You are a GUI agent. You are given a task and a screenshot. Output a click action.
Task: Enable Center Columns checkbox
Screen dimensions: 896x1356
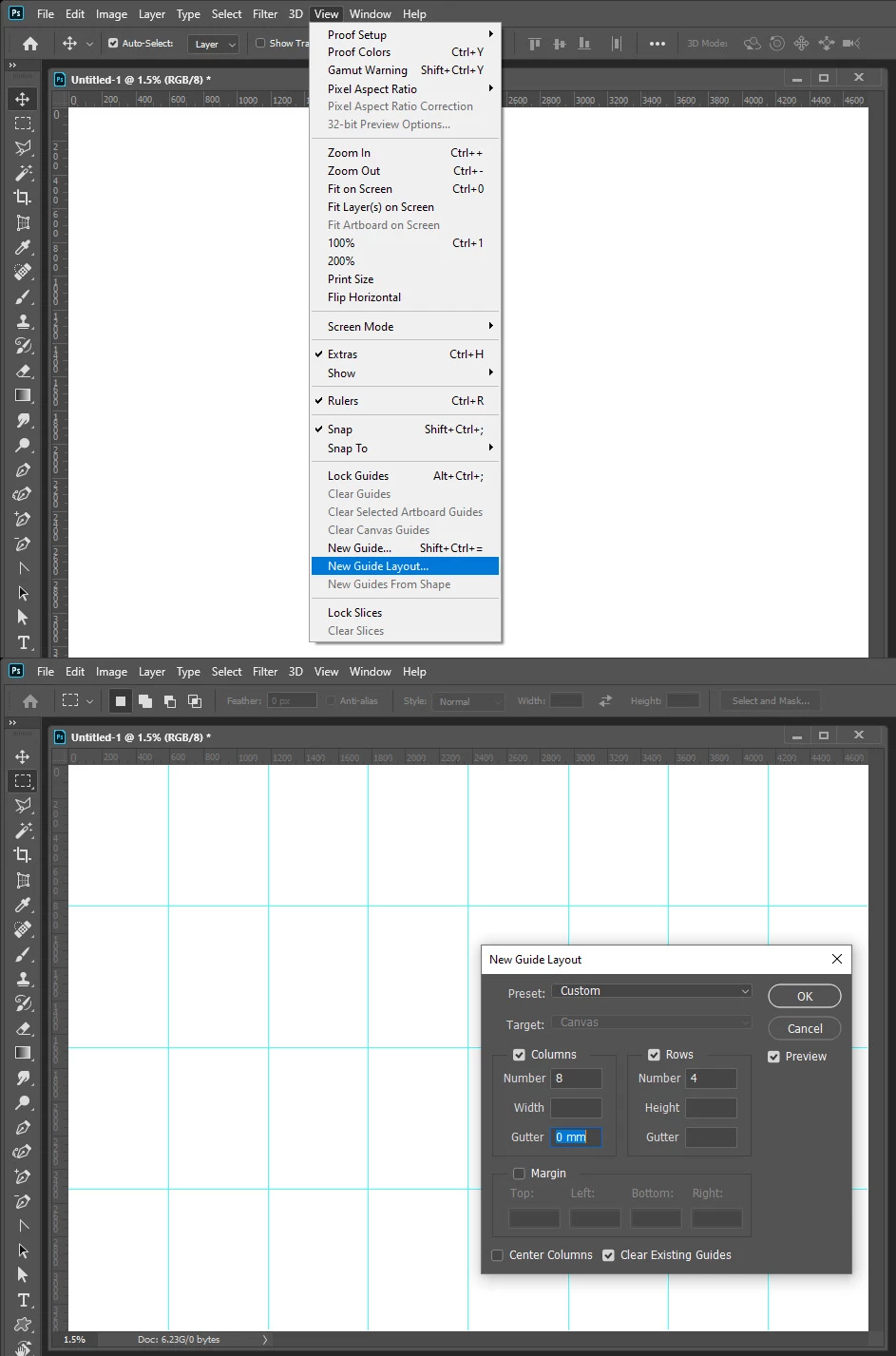[497, 1255]
